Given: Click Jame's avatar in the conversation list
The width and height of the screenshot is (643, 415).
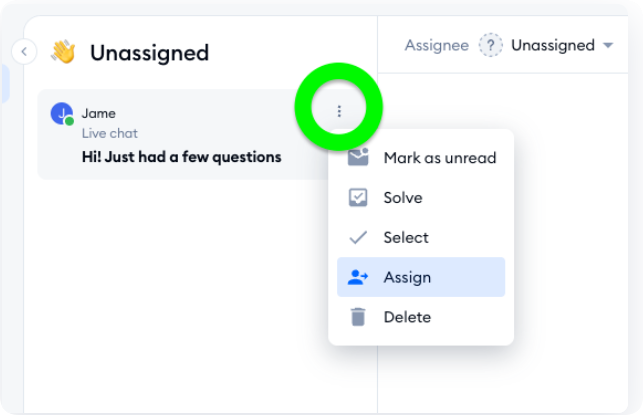Looking at the screenshot, I should point(62,114).
